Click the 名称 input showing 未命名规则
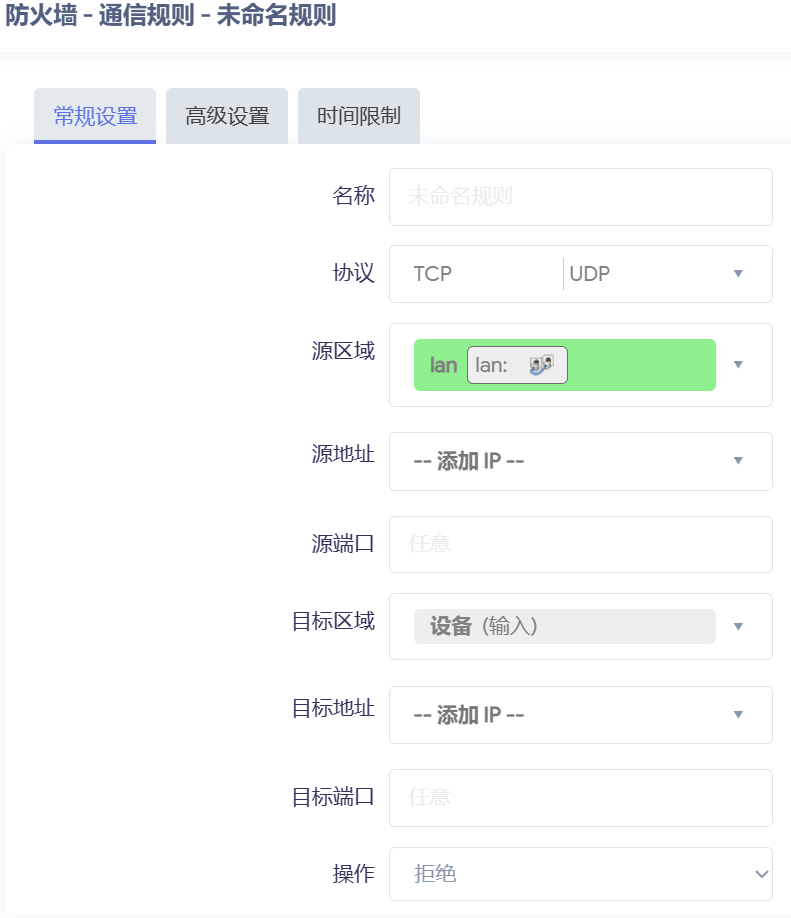The image size is (791, 918). pyautogui.click(x=580, y=197)
